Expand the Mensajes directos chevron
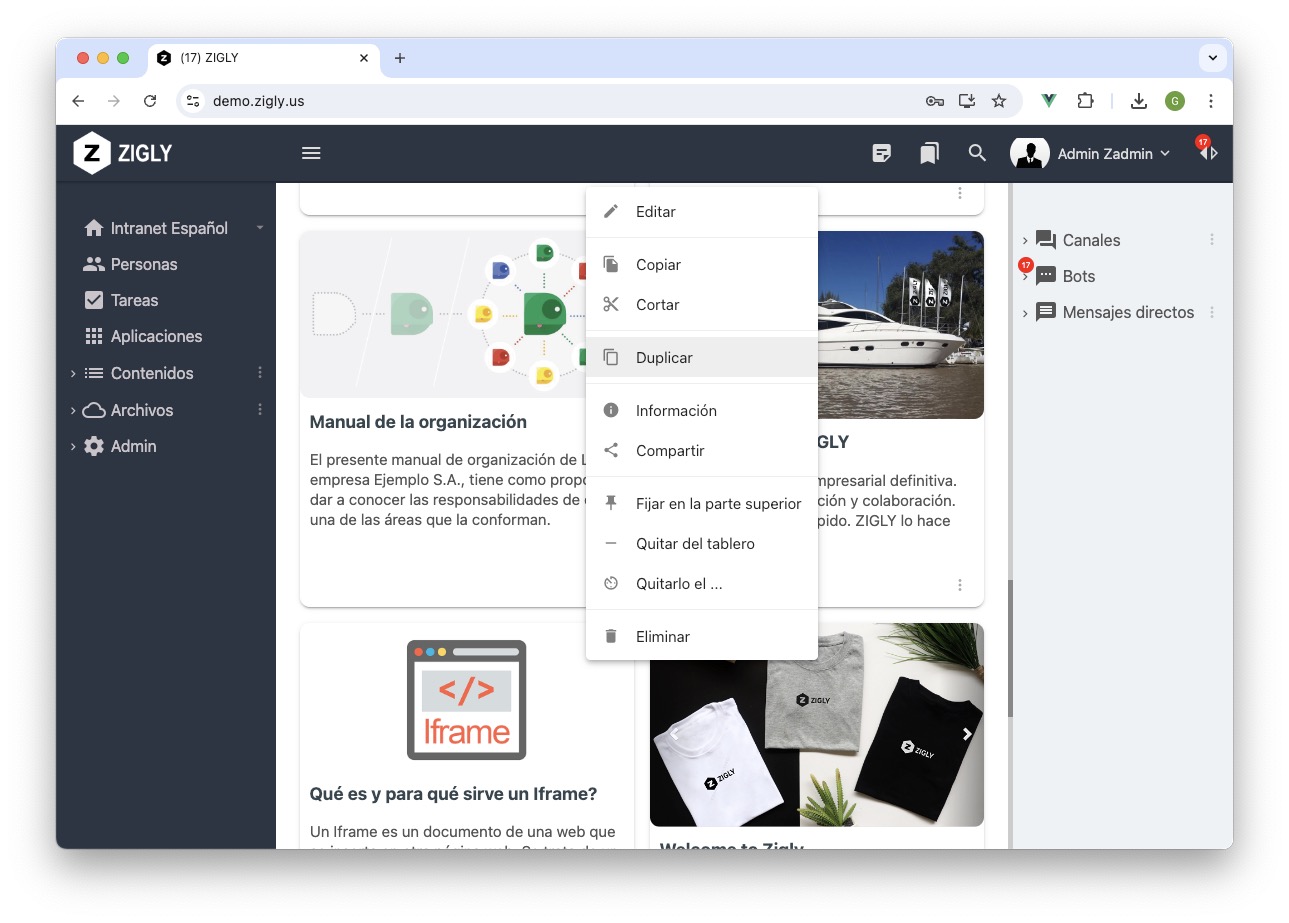Viewport: 1289px width, 923px height. [1025, 313]
